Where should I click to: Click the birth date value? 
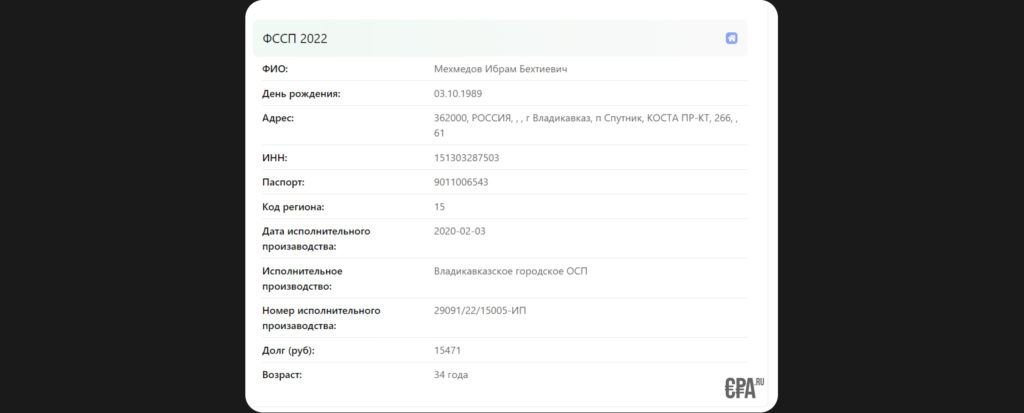[459, 93]
